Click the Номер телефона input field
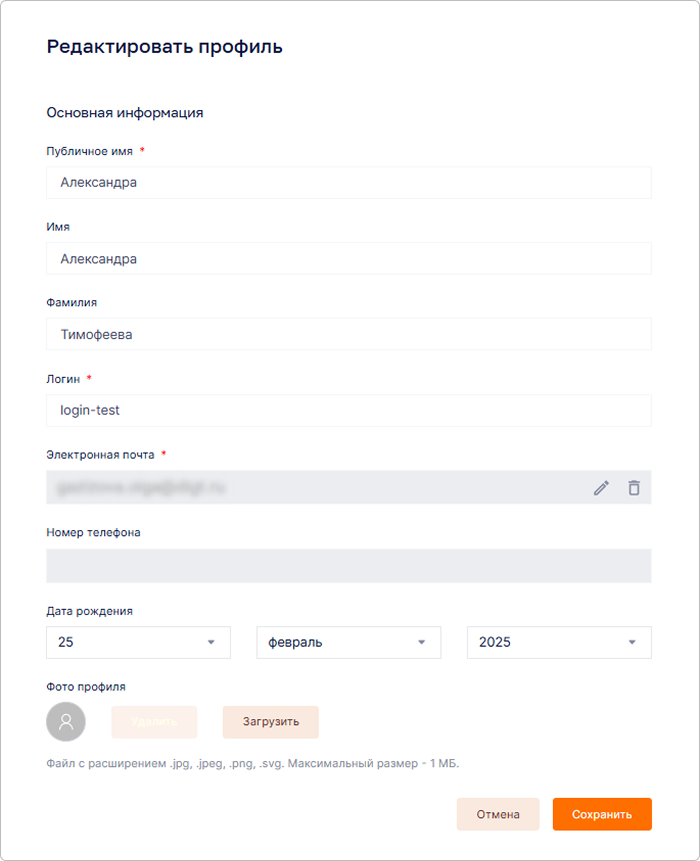The width and height of the screenshot is (700, 861). (x=349, y=566)
